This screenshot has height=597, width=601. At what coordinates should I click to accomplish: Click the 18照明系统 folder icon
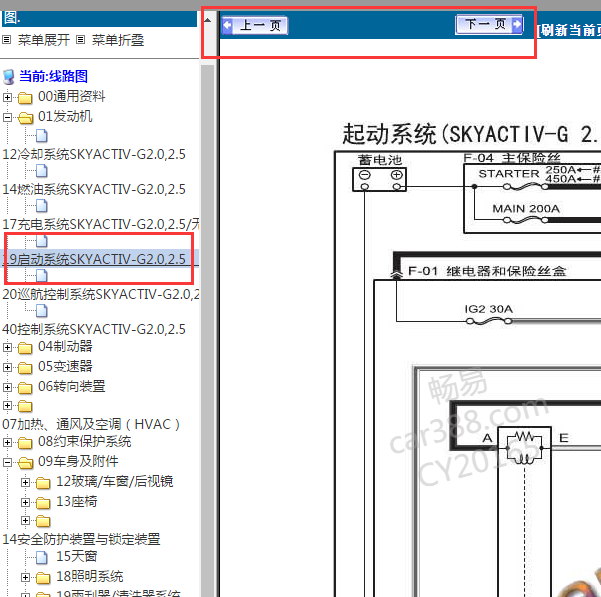[x=43, y=578]
